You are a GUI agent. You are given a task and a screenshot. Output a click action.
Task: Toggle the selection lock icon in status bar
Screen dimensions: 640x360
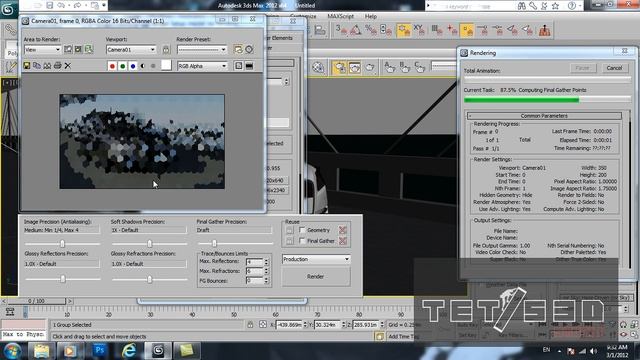click(x=250, y=324)
